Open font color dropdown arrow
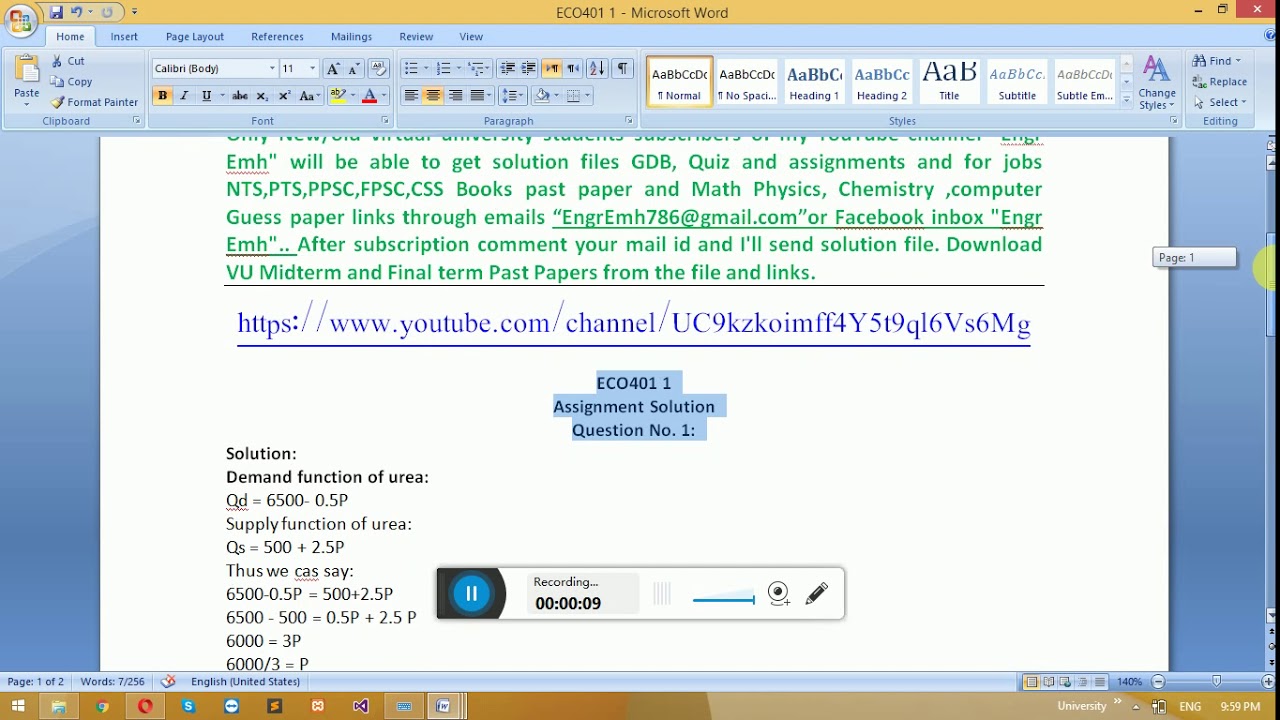The width and height of the screenshot is (1280, 720). [384, 96]
